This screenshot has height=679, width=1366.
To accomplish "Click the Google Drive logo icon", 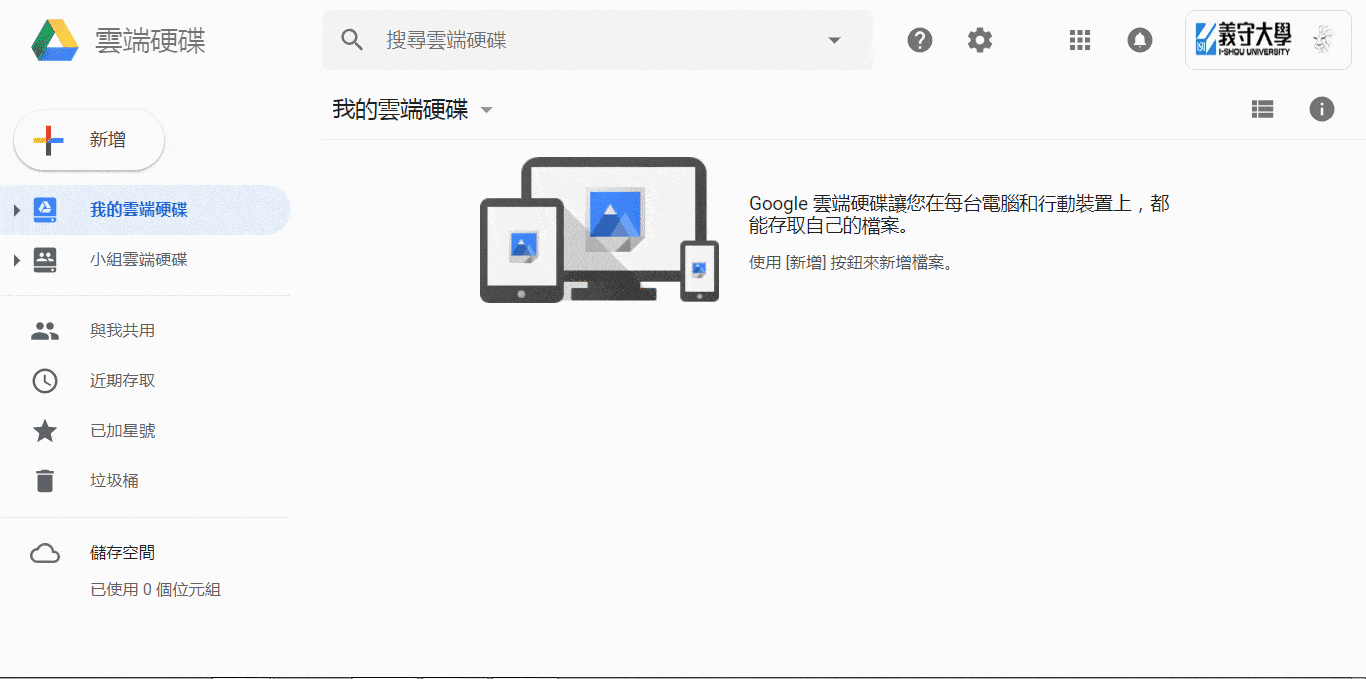I will click(55, 40).
